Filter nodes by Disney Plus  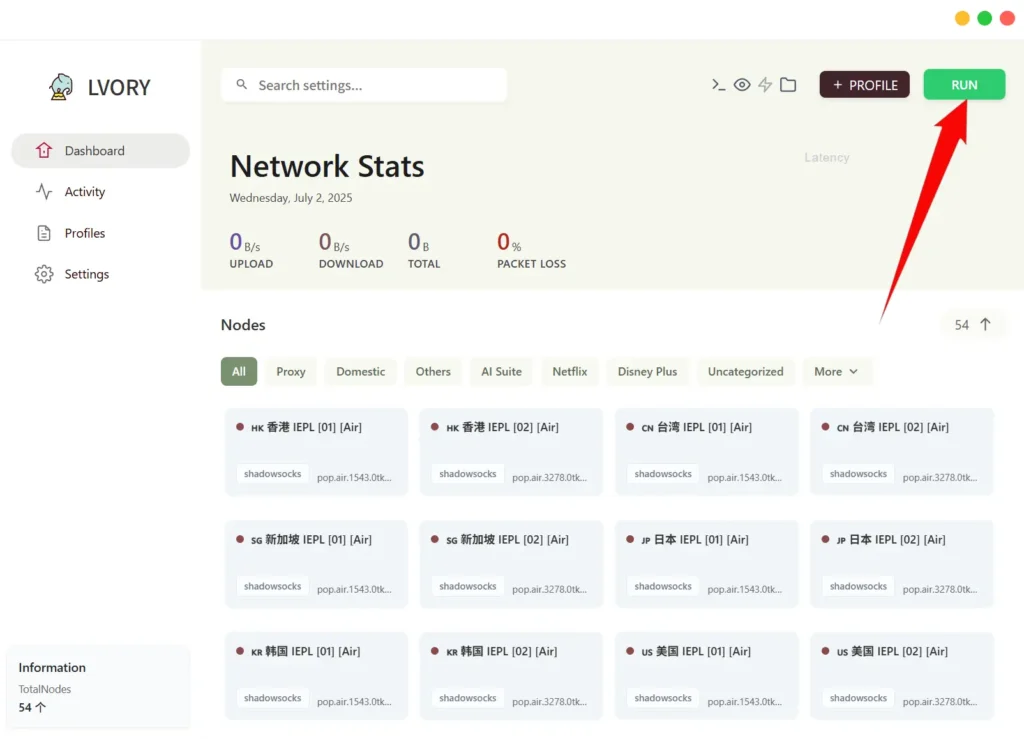pyautogui.click(x=647, y=371)
